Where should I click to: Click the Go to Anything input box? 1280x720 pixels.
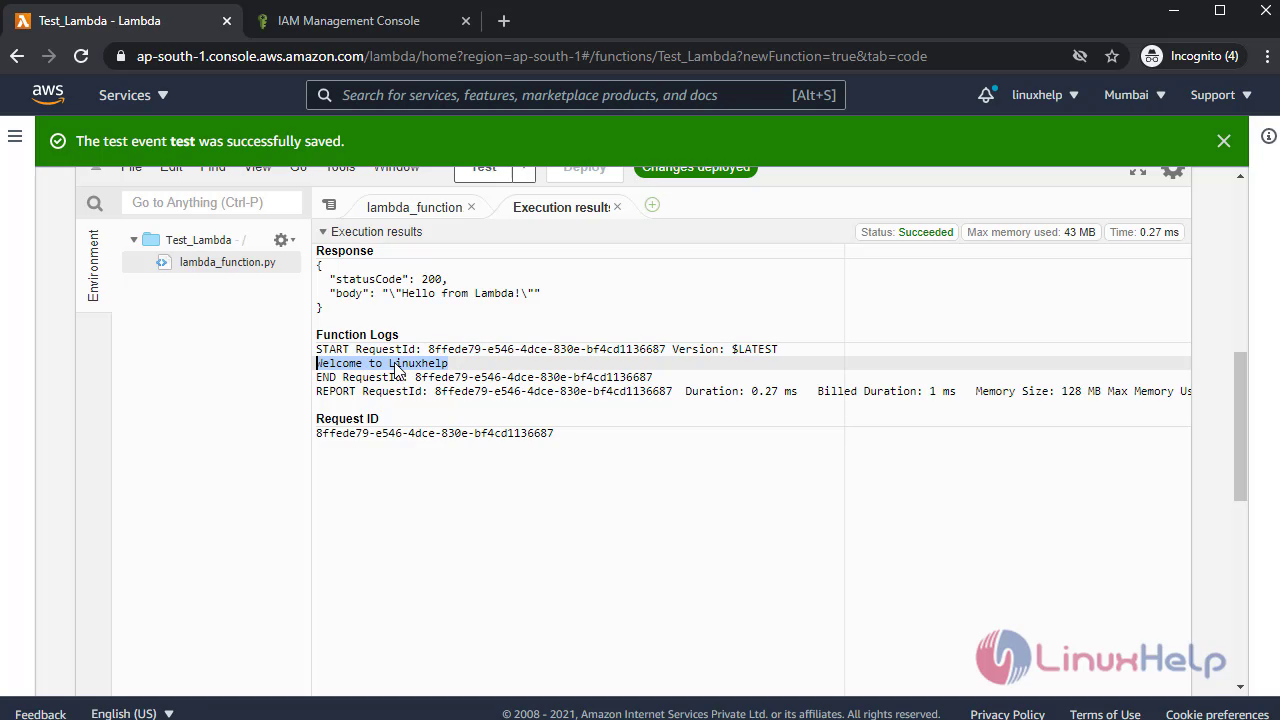212,203
